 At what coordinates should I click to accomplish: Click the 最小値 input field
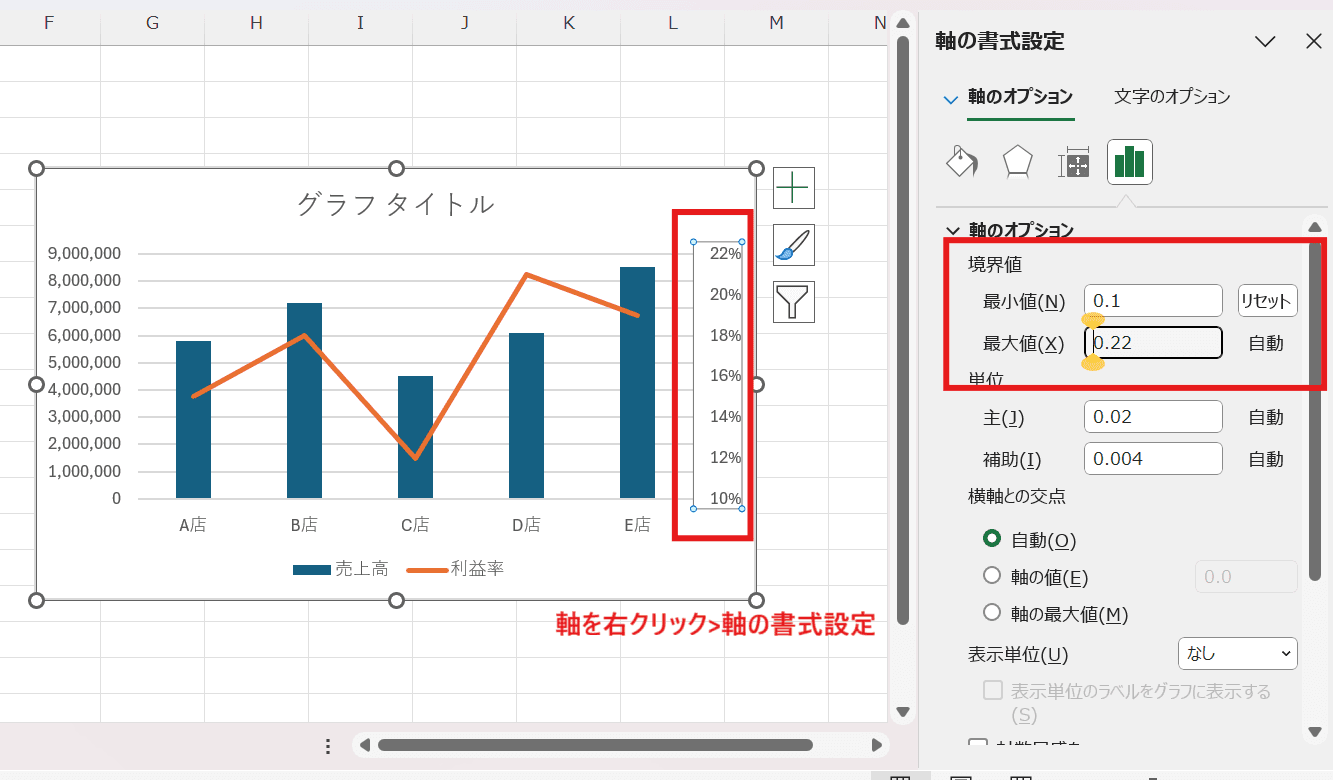click(x=1152, y=301)
